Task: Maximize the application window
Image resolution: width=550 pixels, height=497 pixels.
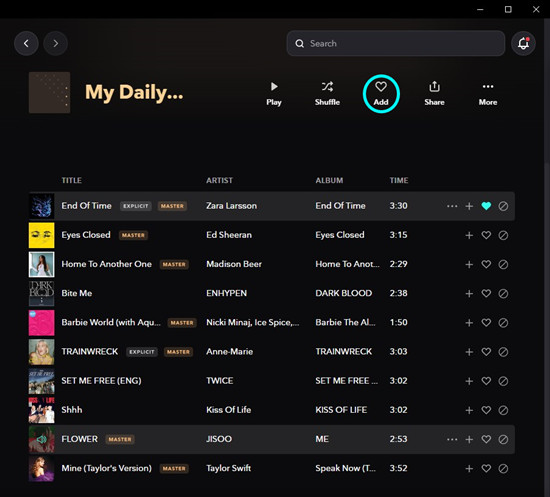Action: pos(508,9)
